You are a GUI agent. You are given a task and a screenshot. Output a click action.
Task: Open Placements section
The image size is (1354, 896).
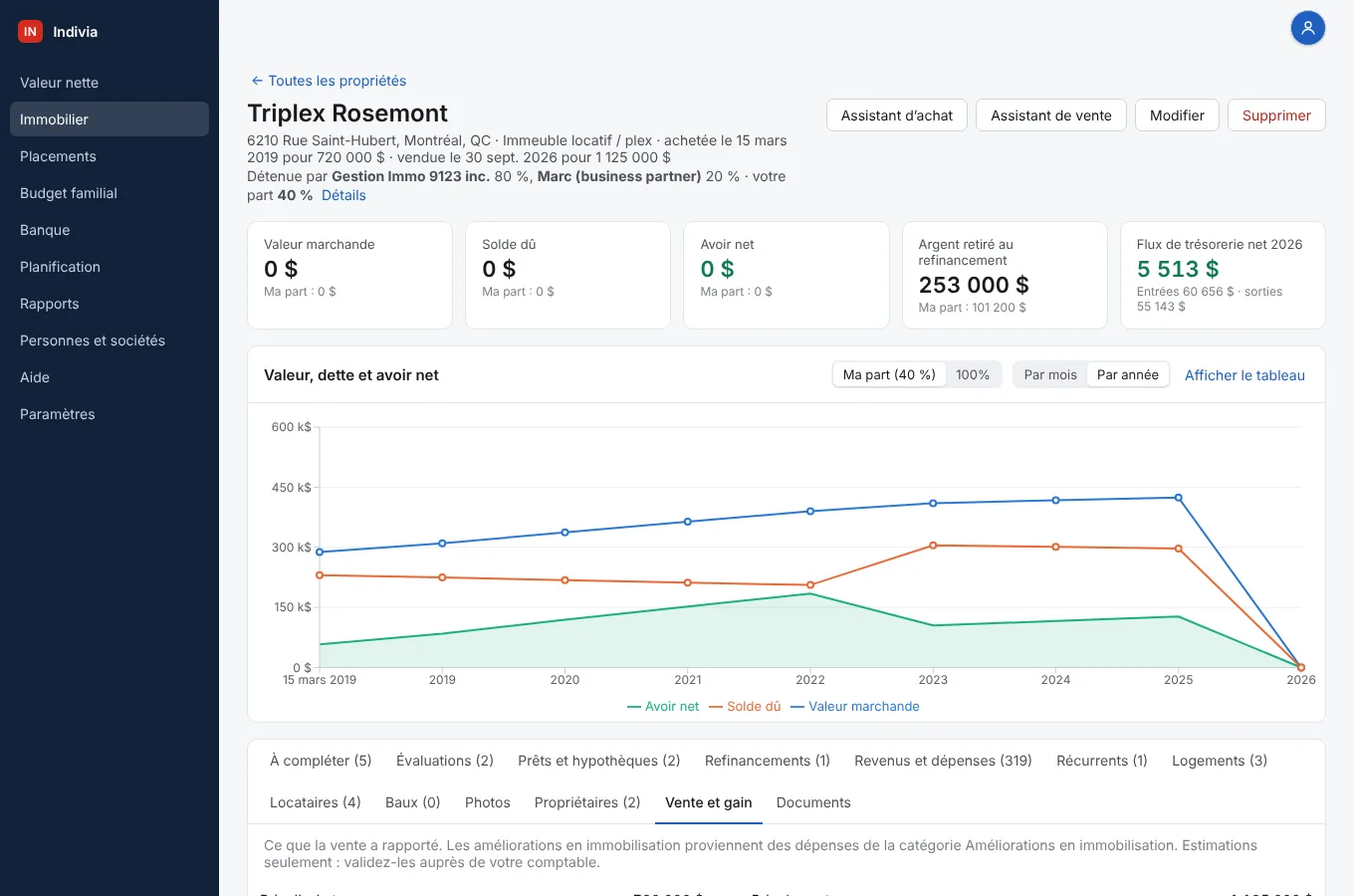coord(110,156)
